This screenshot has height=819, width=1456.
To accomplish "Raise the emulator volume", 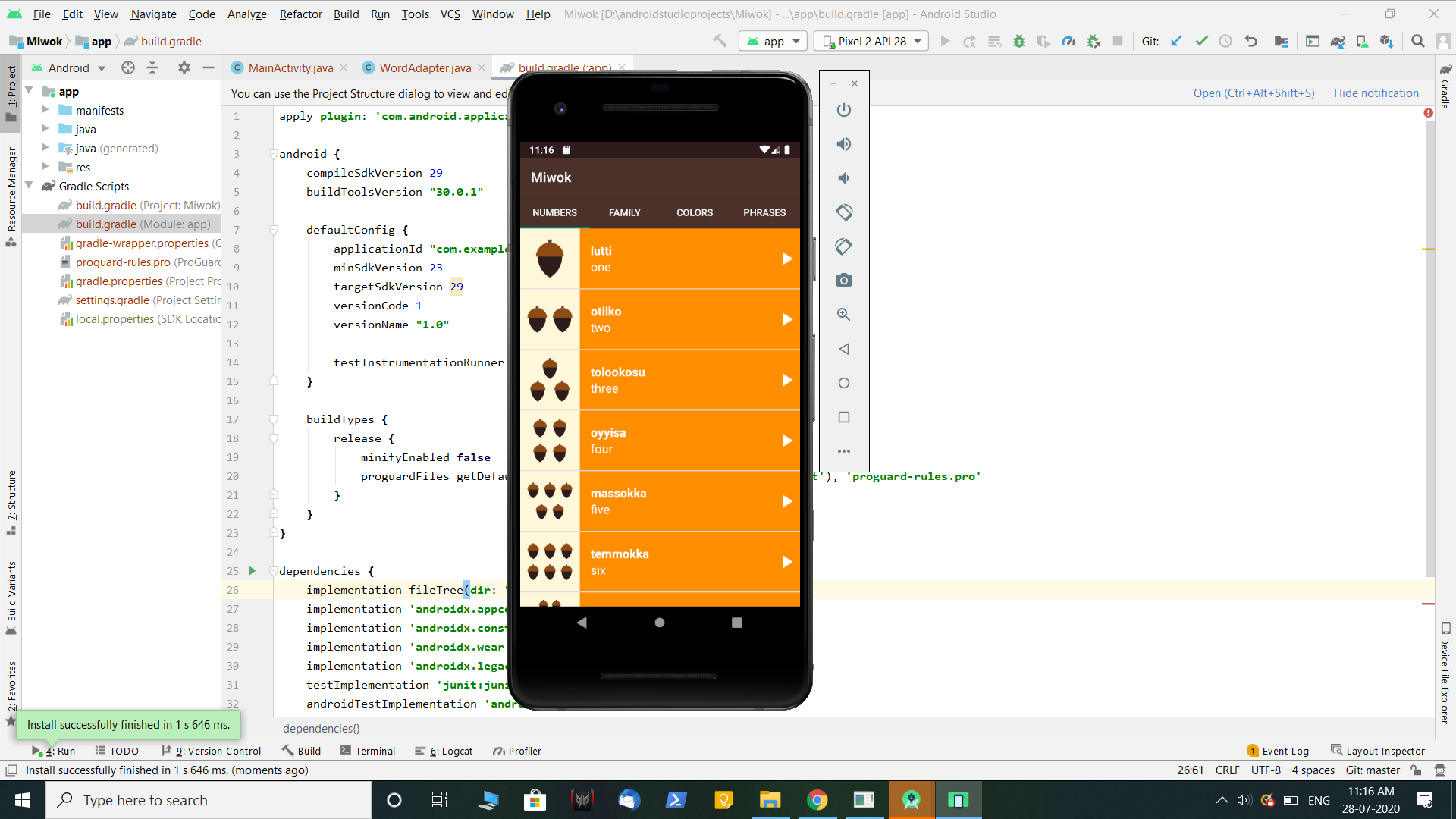I will (844, 144).
